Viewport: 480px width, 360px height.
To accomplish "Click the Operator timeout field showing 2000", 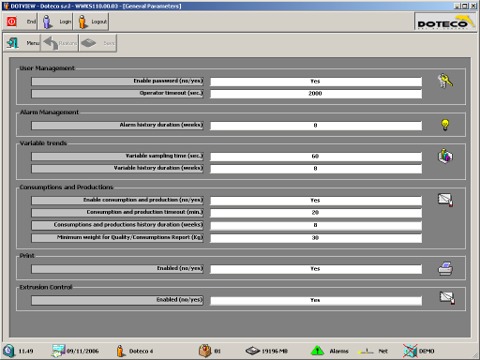I will (316, 94).
